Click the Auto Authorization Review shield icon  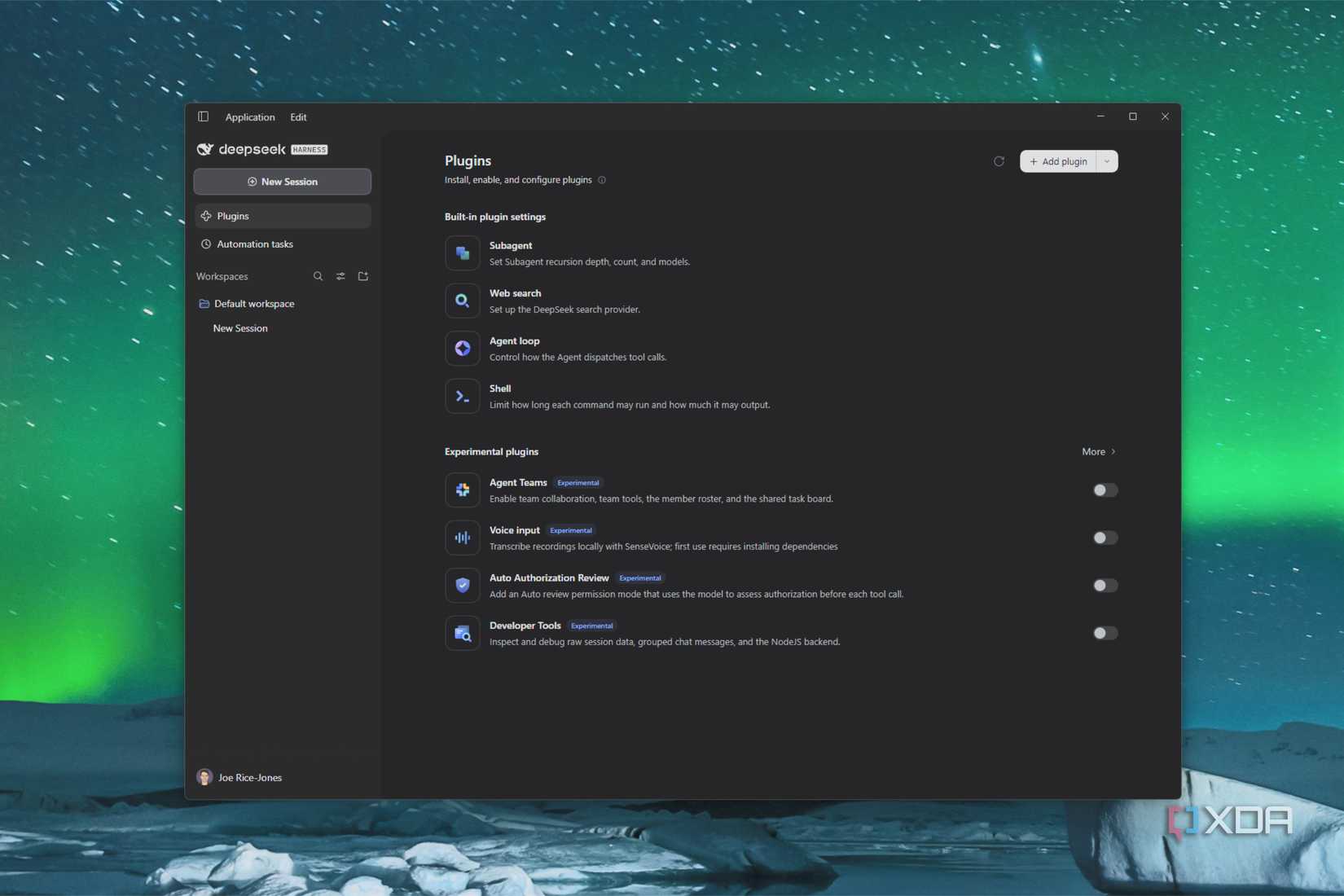[x=462, y=585]
